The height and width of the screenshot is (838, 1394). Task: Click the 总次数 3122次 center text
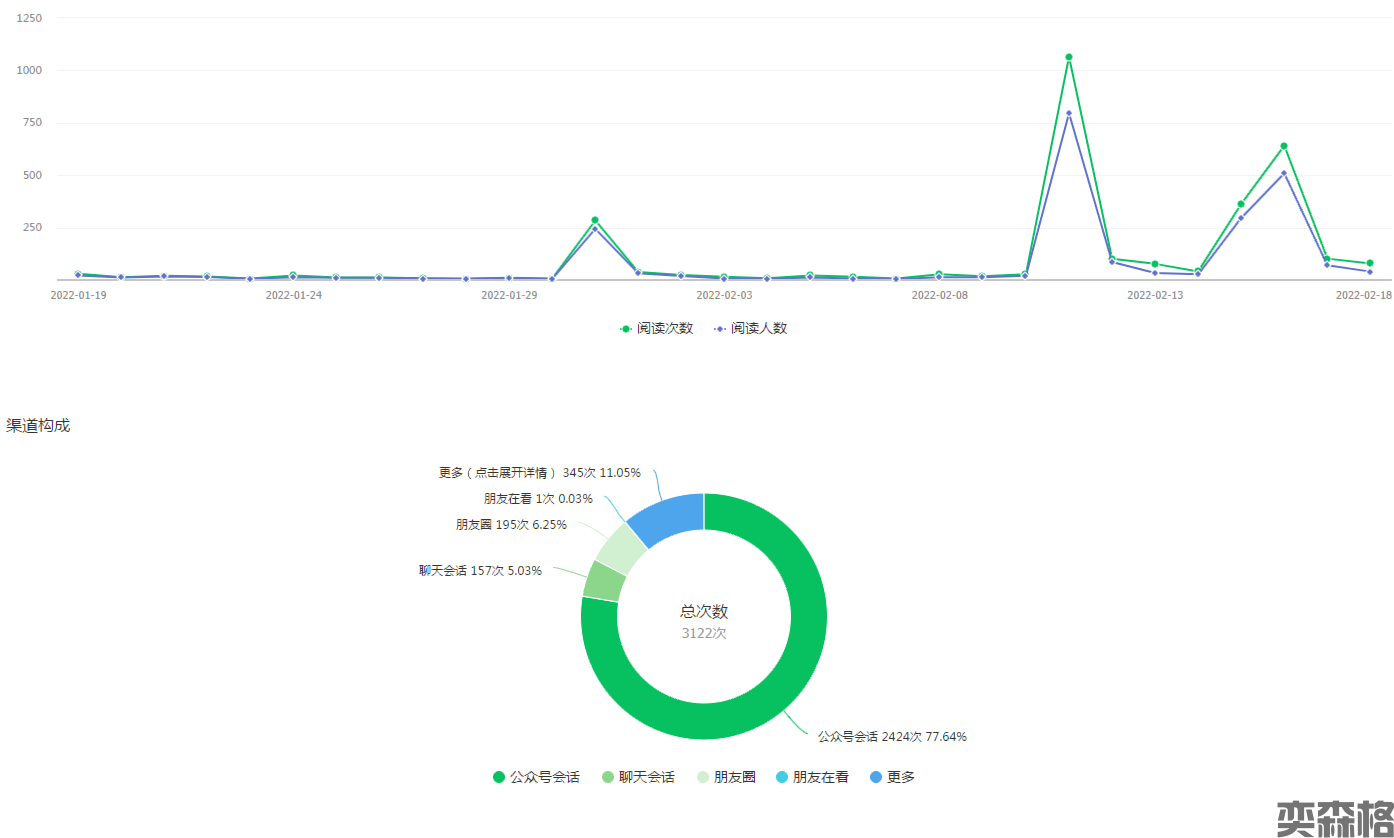[x=704, y=621]
